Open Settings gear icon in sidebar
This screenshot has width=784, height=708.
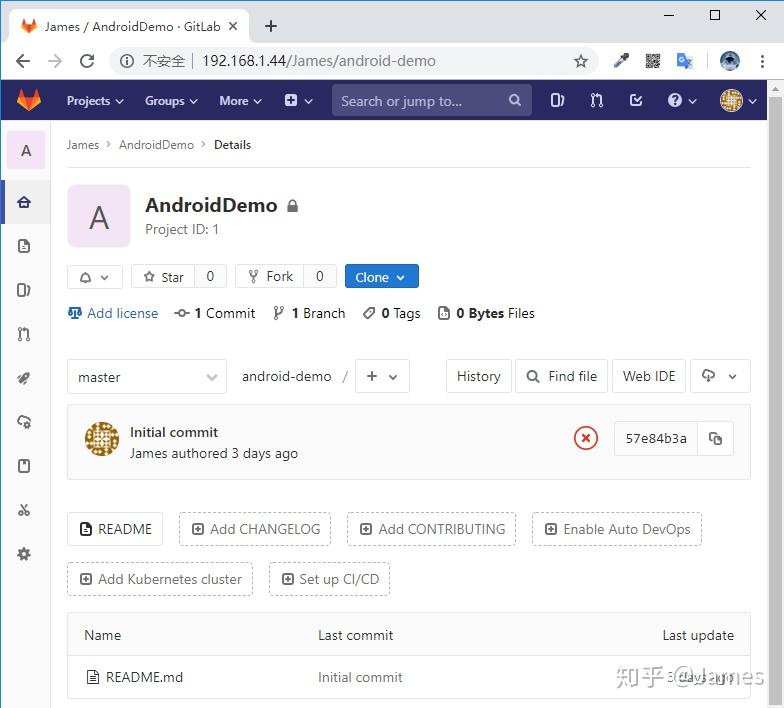point(24,554)
